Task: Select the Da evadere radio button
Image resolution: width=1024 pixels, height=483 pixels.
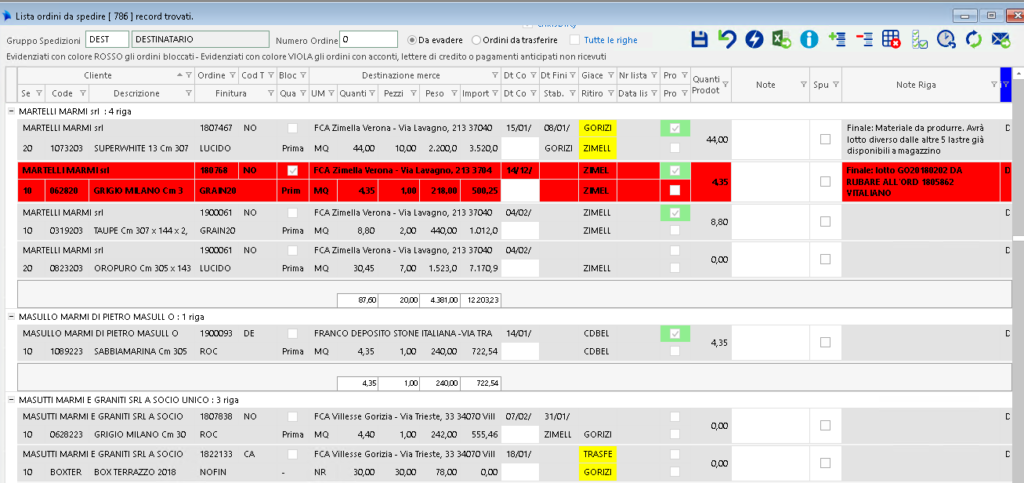Action: 413,40
